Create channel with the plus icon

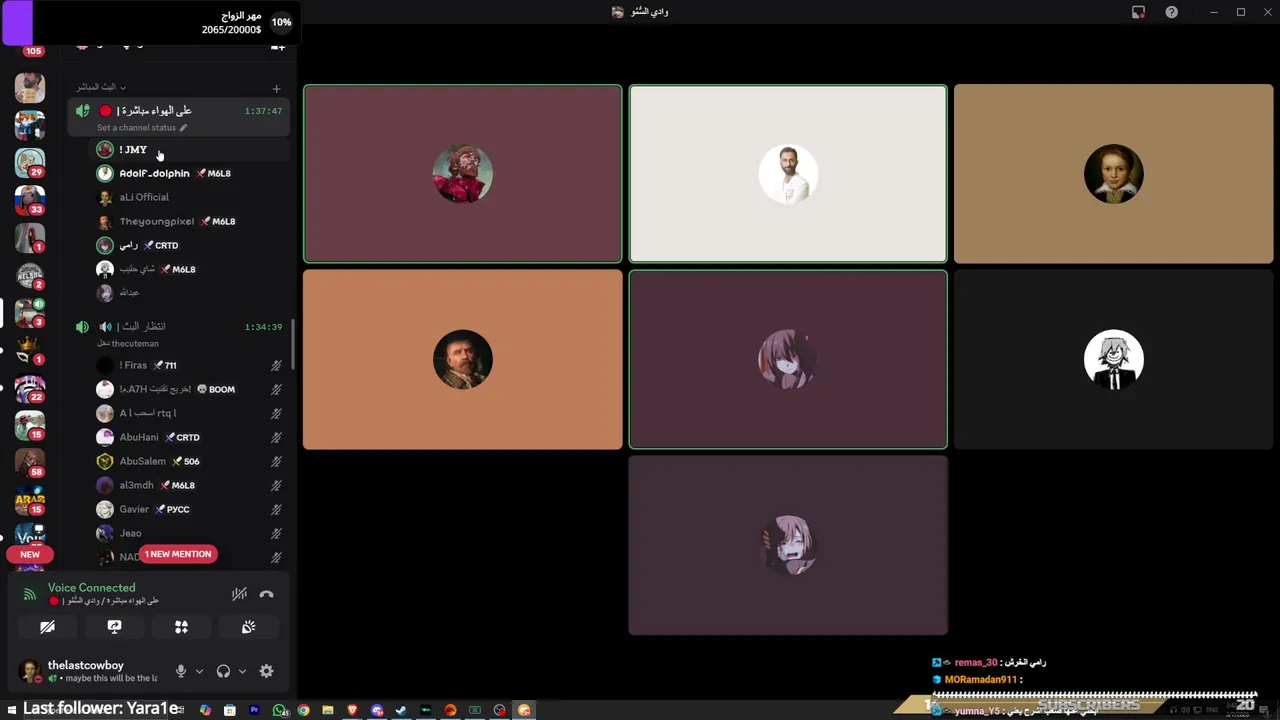click(276, 88)
